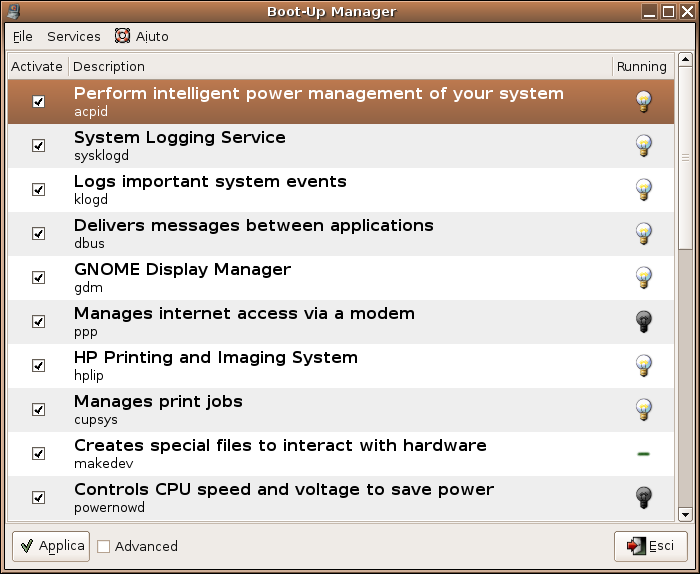The height and width of the screenshot is (574, 700).
Task: Click the scrollbar down arrow
Action: (x=685, y=515)
